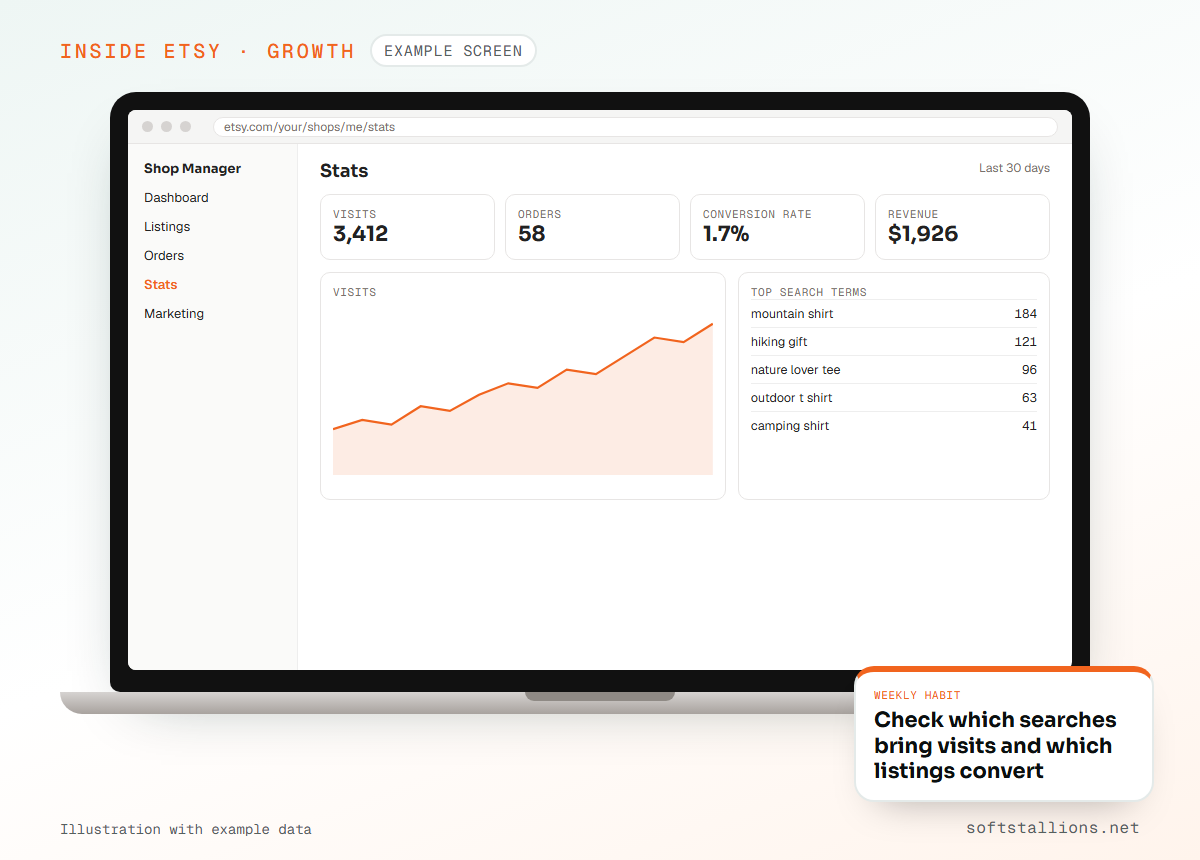Click the value 184 for mountain shirt
This screenshot has width=1200, height=860.
click(x=1025, y=314)
